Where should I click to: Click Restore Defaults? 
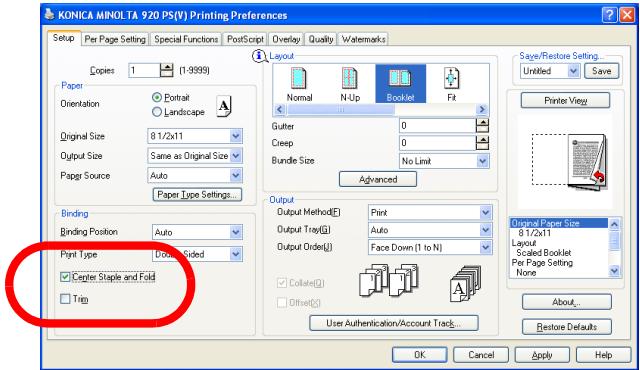tap(567, 327)
